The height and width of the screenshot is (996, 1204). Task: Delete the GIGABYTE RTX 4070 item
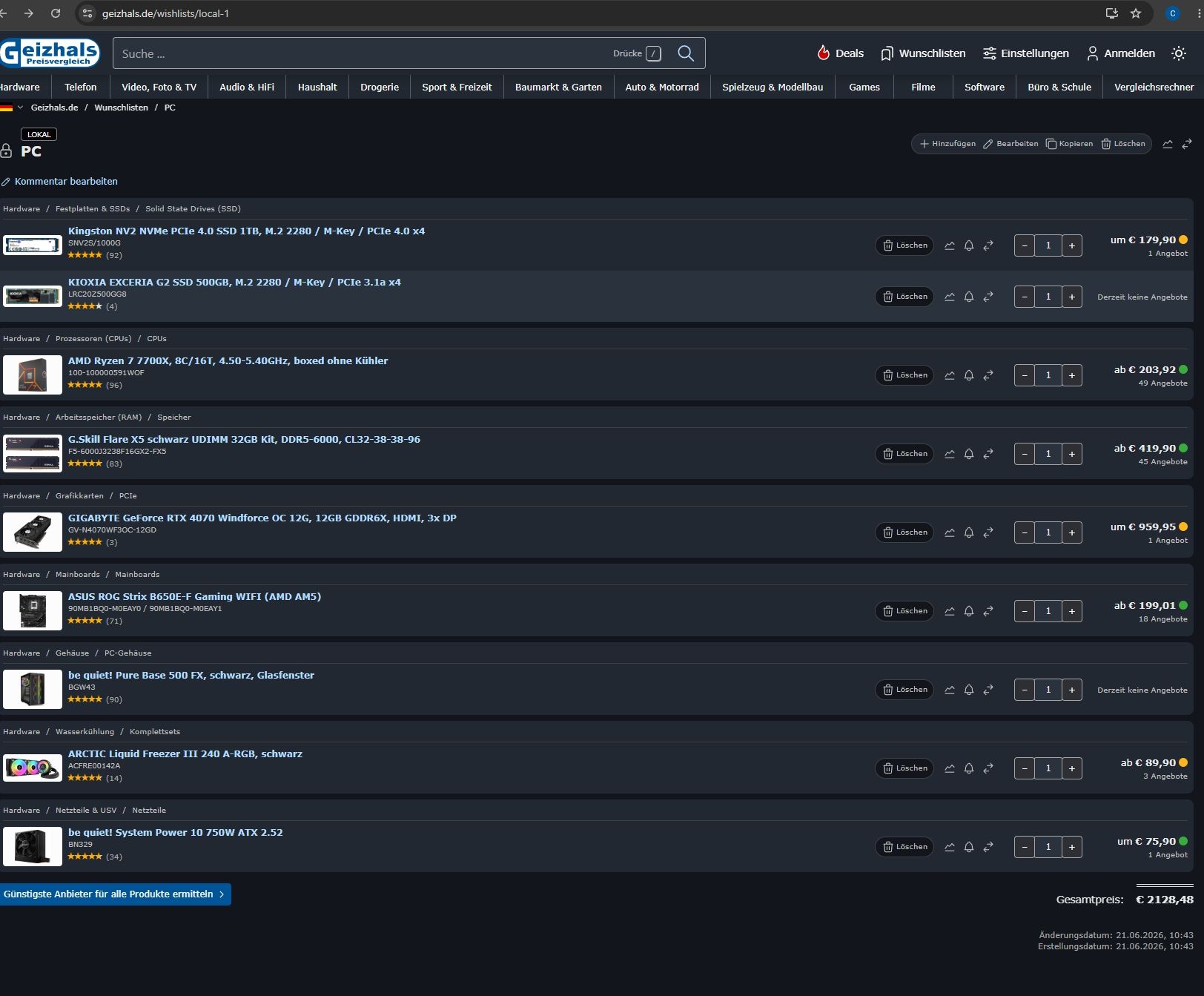coord(904,532)
